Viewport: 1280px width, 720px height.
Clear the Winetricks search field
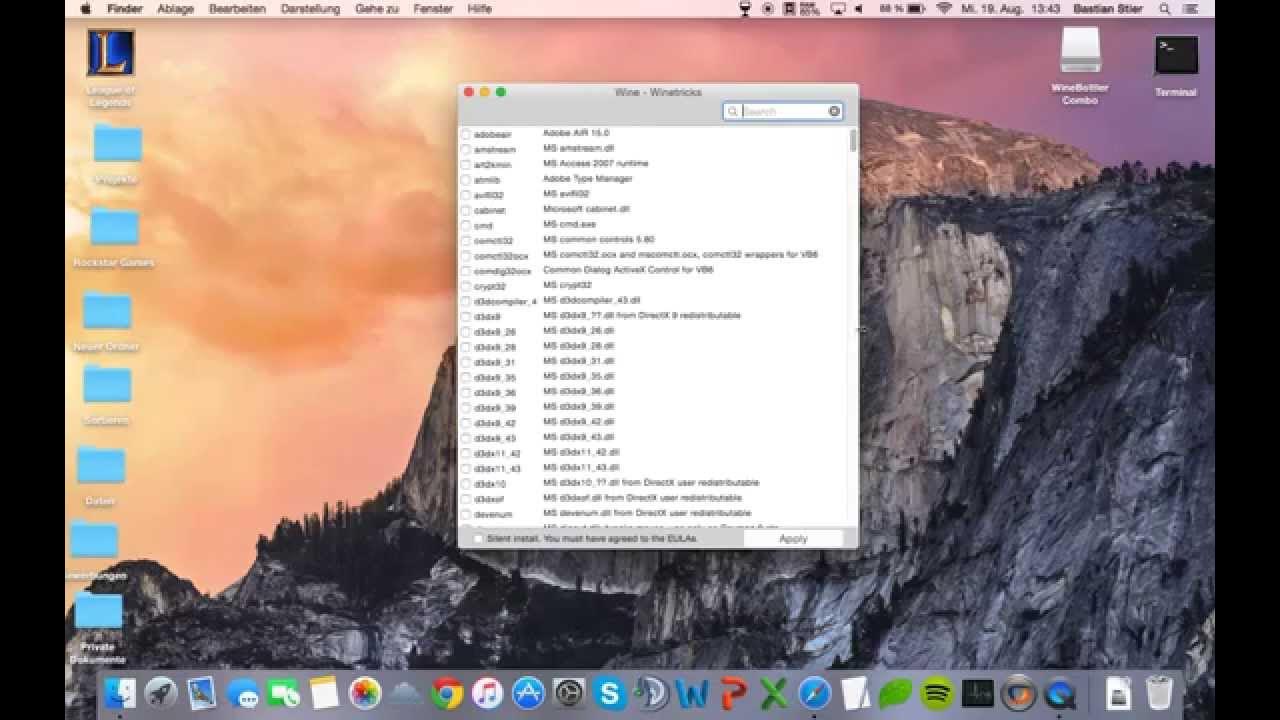pos(834,111)
